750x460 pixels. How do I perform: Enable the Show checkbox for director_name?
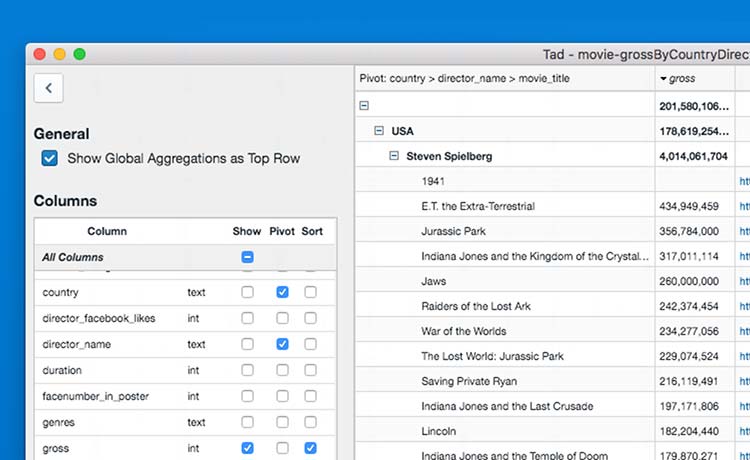(247, 344)
